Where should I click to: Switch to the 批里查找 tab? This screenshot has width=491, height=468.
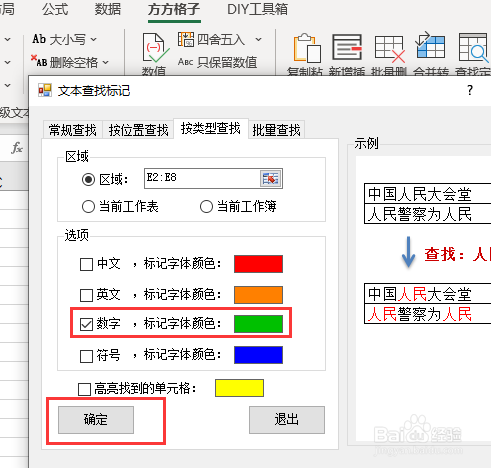[x=276, y=130]
